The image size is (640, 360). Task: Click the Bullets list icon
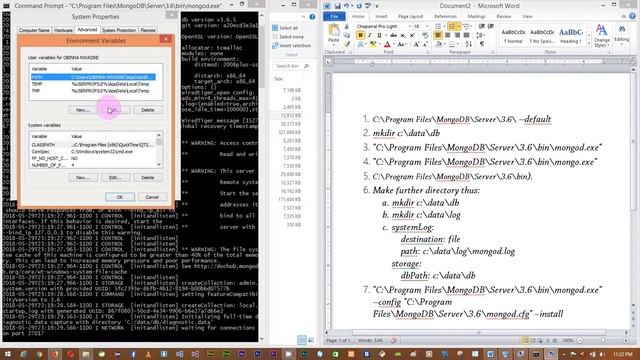tap(438, 26)
